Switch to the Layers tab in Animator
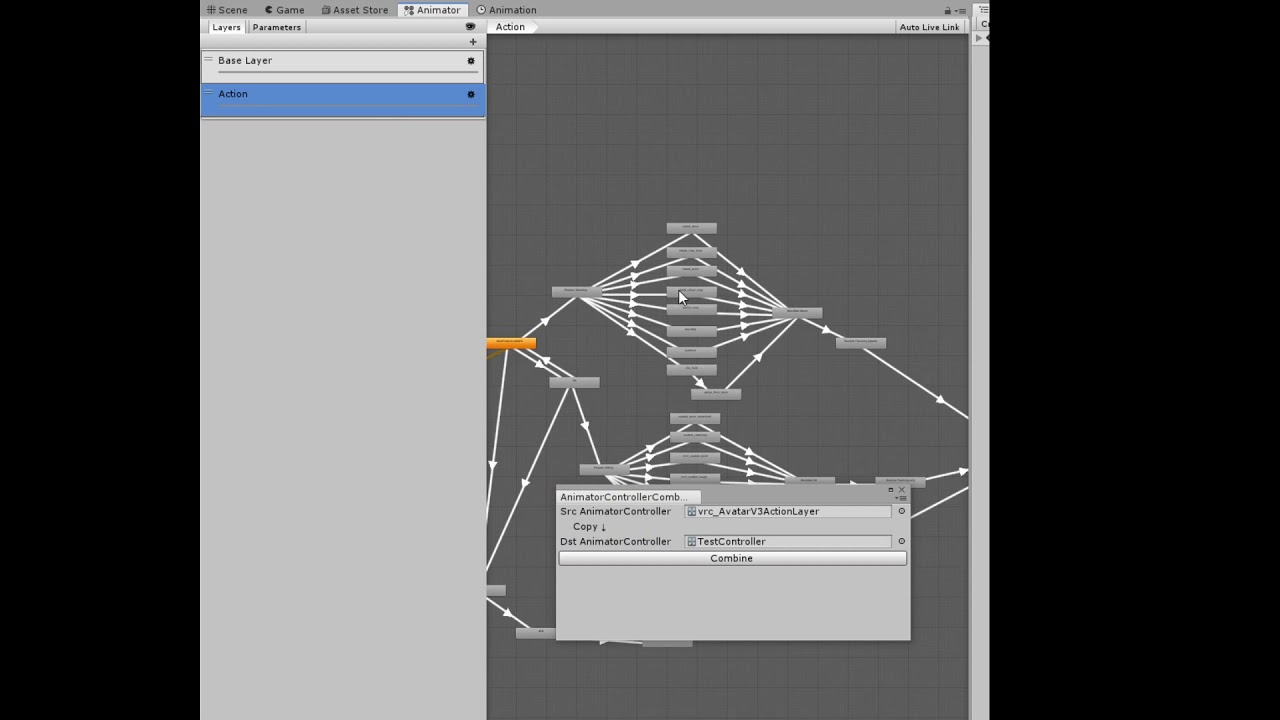This screenshot has height=720, width=1280. click(226, 27)
